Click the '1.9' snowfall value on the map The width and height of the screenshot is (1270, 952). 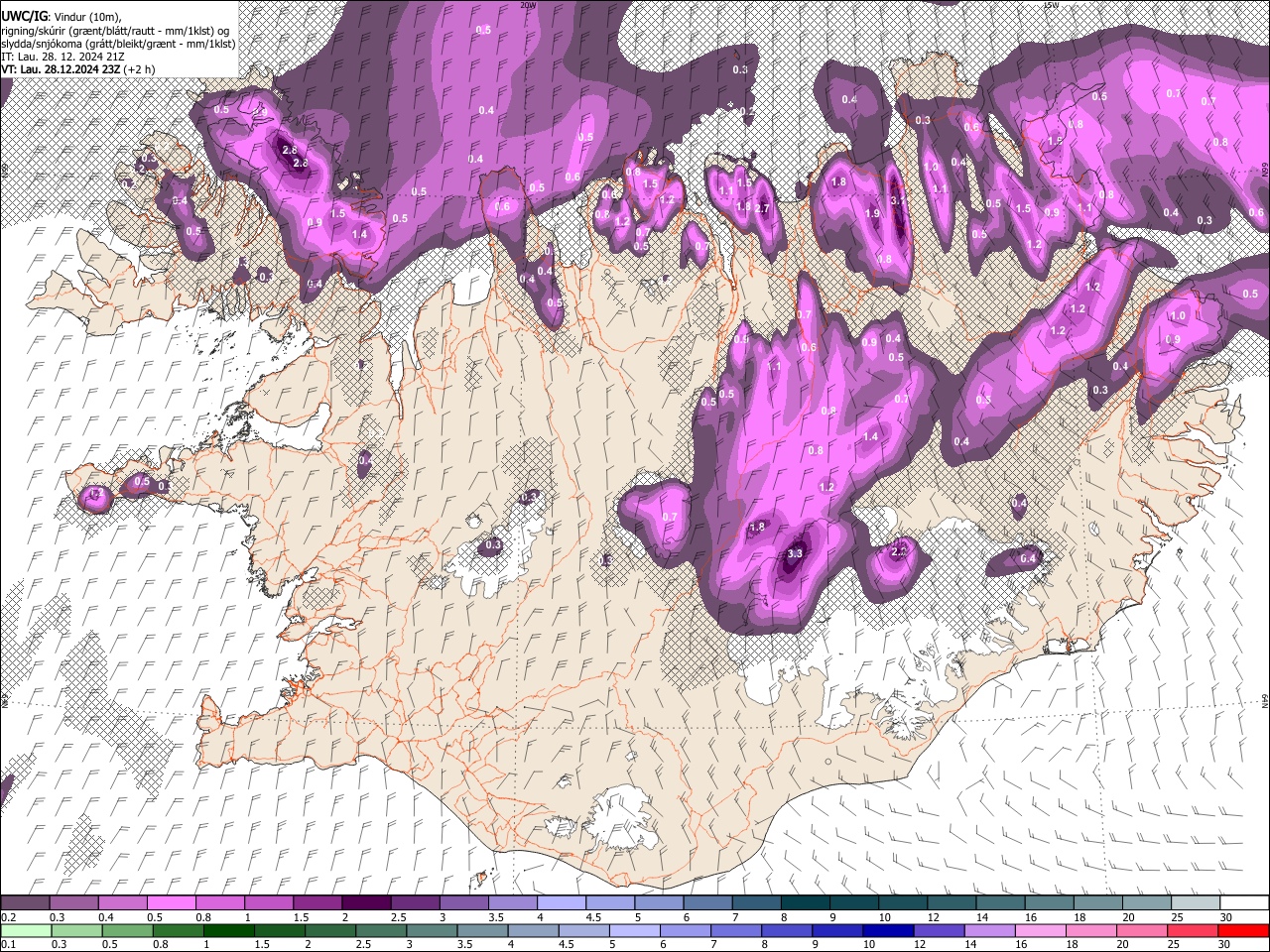872,213
